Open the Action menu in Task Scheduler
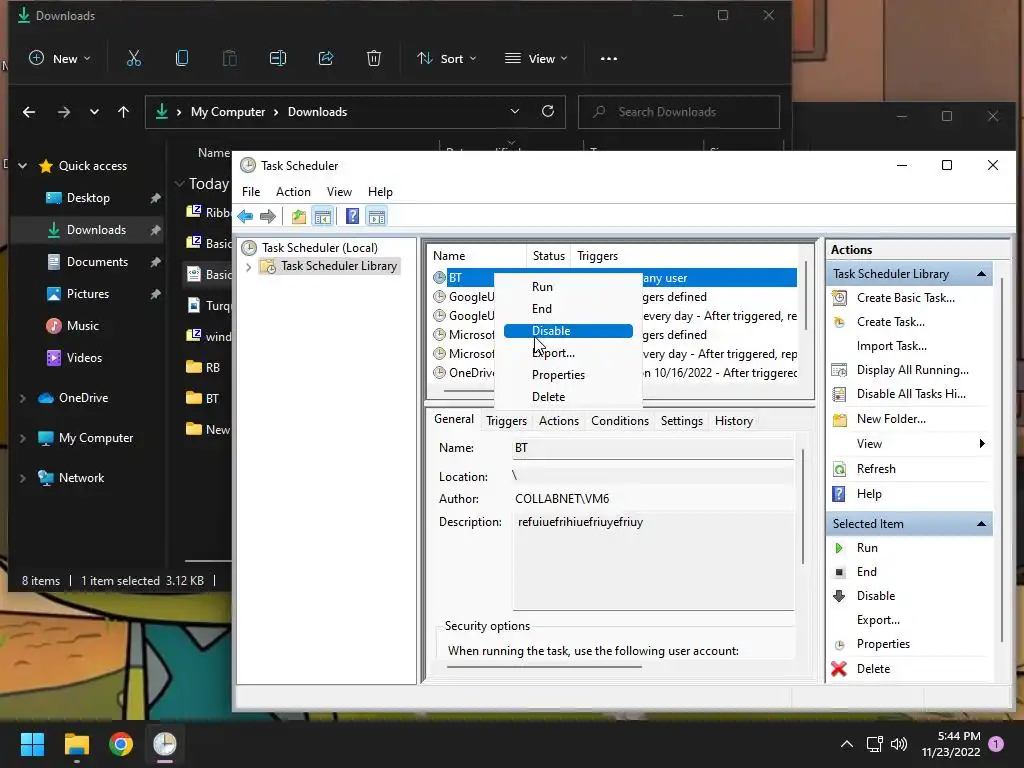Viewport: 1024px width, 768px height. (x=293, y=192)
